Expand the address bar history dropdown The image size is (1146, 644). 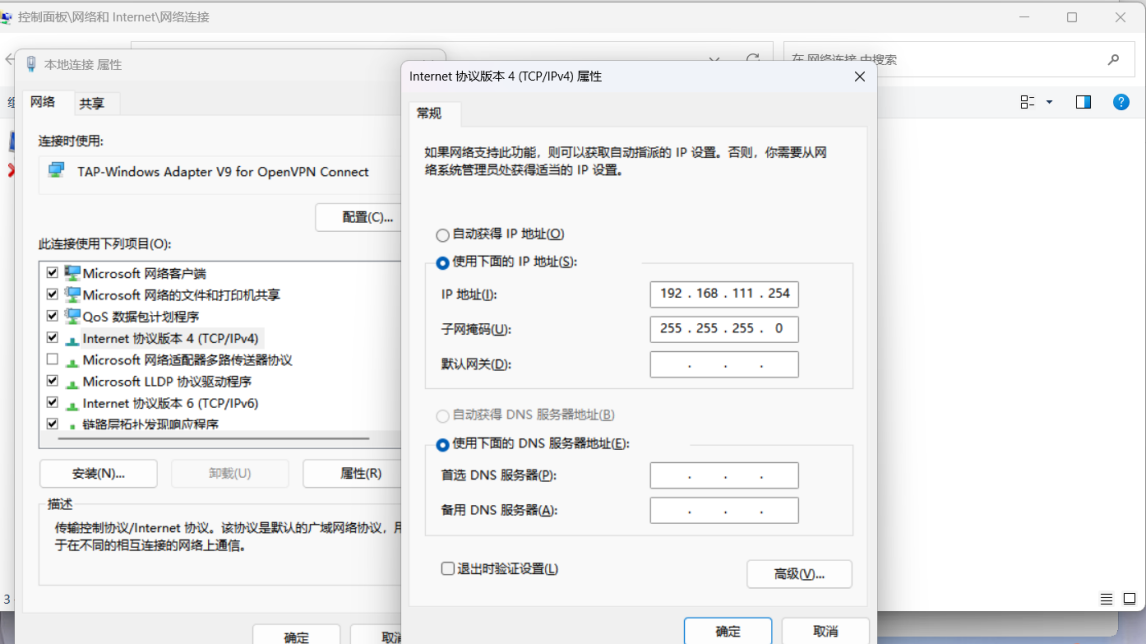click(714, 60)
